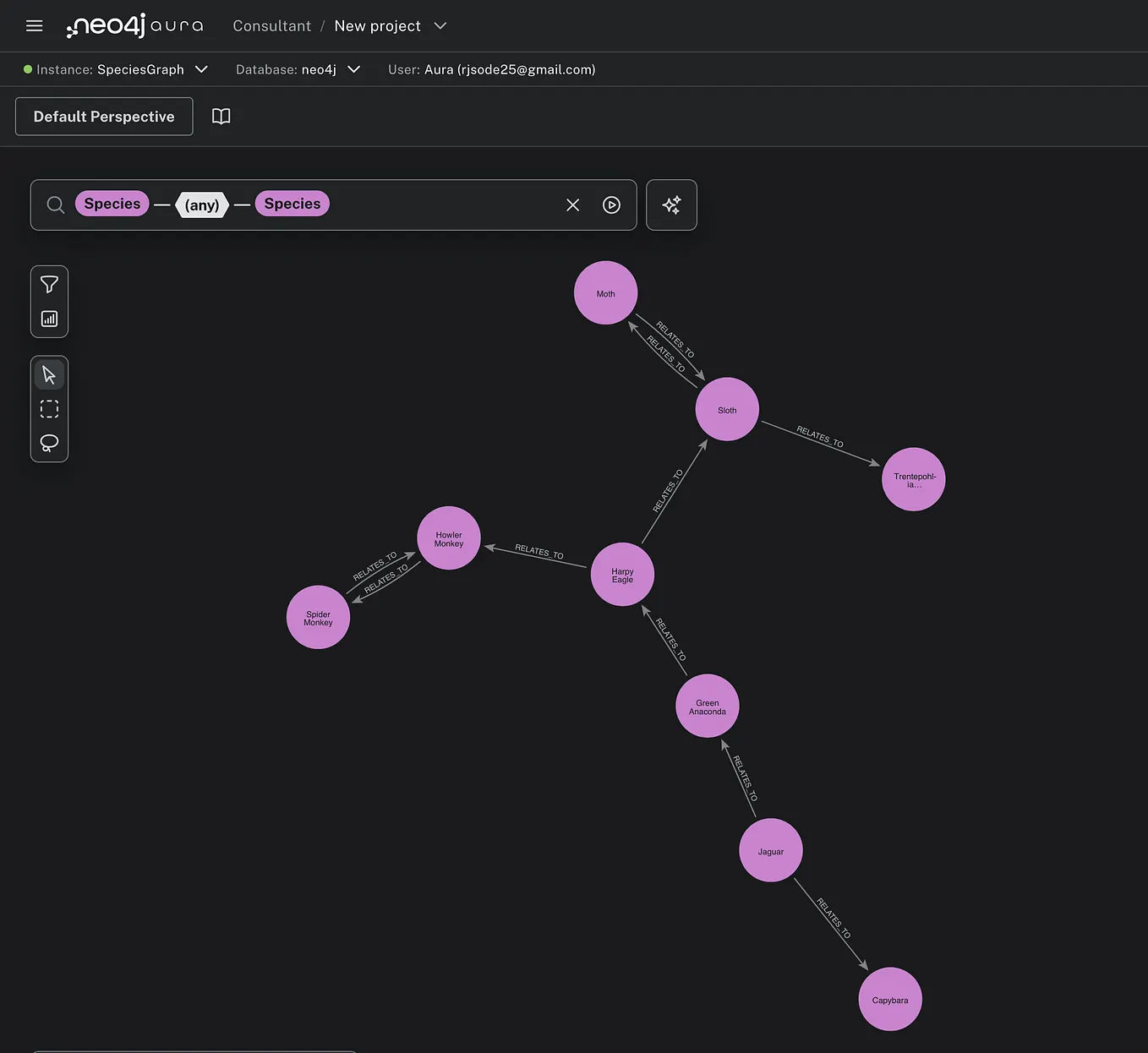This screenshot has width=1148, height=1053.
Task: Open the neo4j database selector
Action: (353, 69)
